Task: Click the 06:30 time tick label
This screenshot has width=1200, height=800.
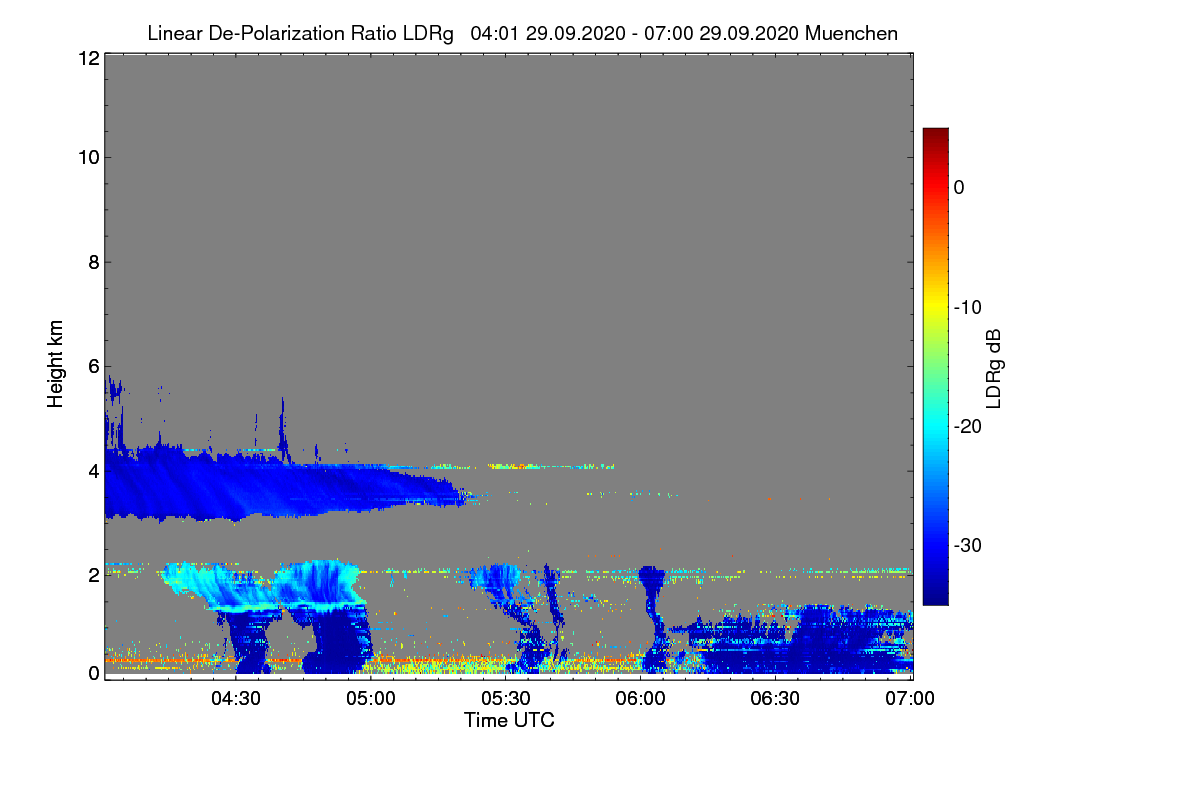Action: [777, 698]
